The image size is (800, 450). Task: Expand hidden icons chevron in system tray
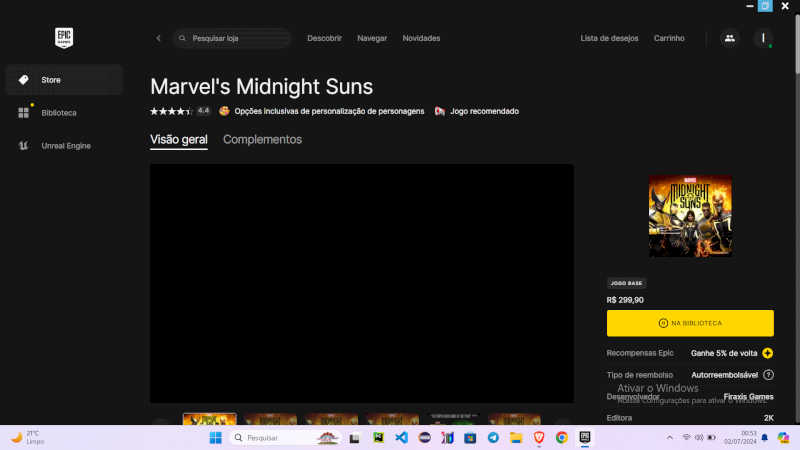669,438
